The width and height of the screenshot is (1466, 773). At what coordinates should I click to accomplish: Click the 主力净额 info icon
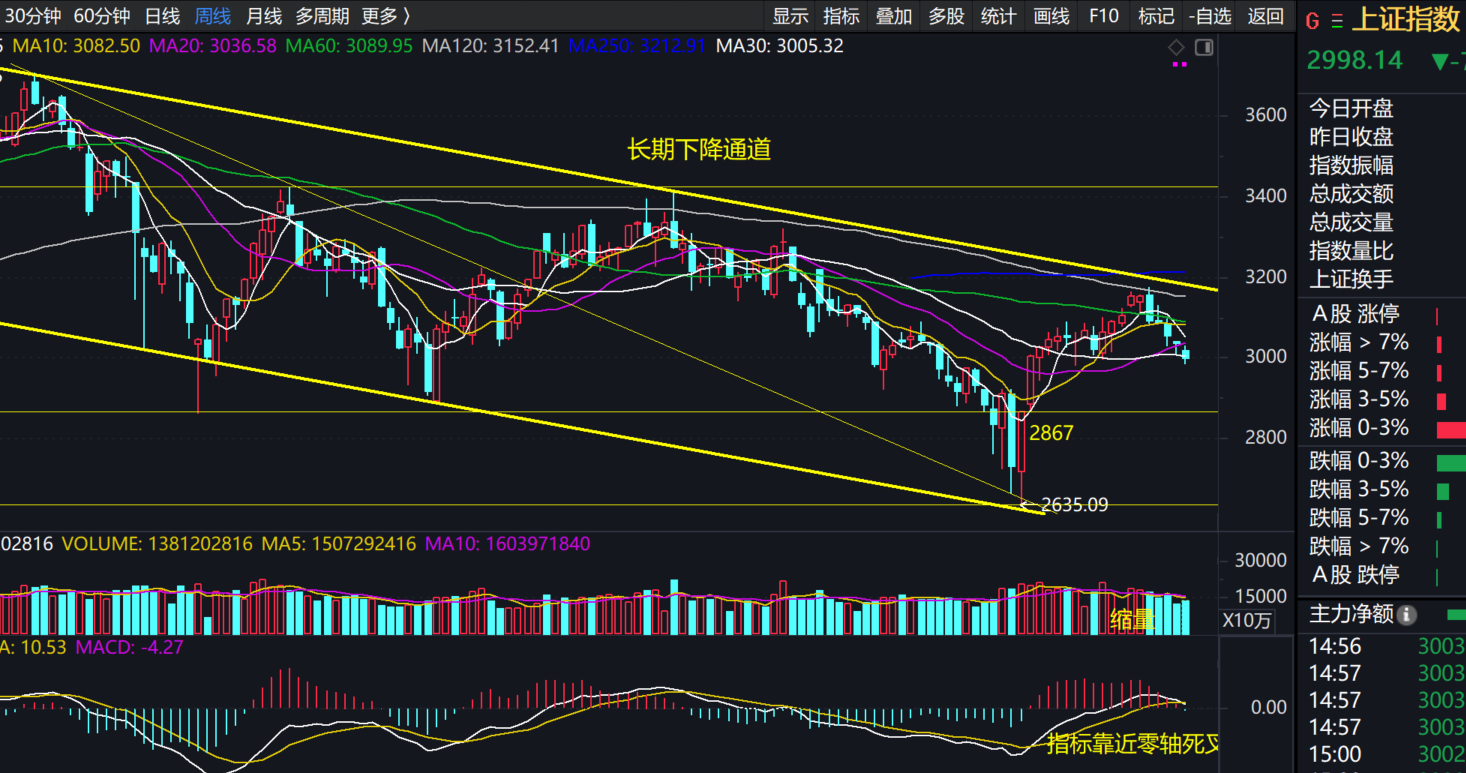click(x=1406, y=614)
